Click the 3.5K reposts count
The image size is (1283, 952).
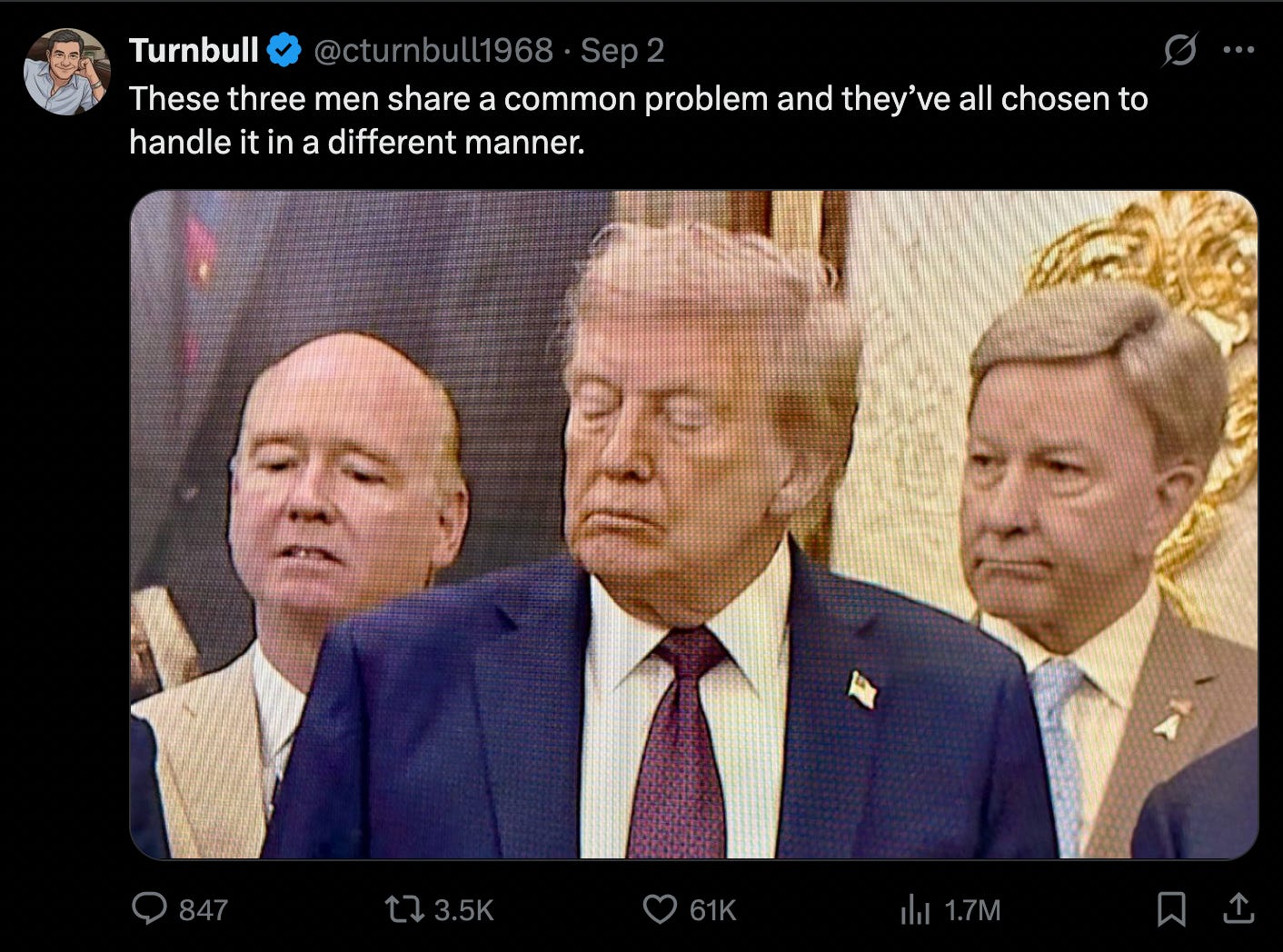[463, 909]
